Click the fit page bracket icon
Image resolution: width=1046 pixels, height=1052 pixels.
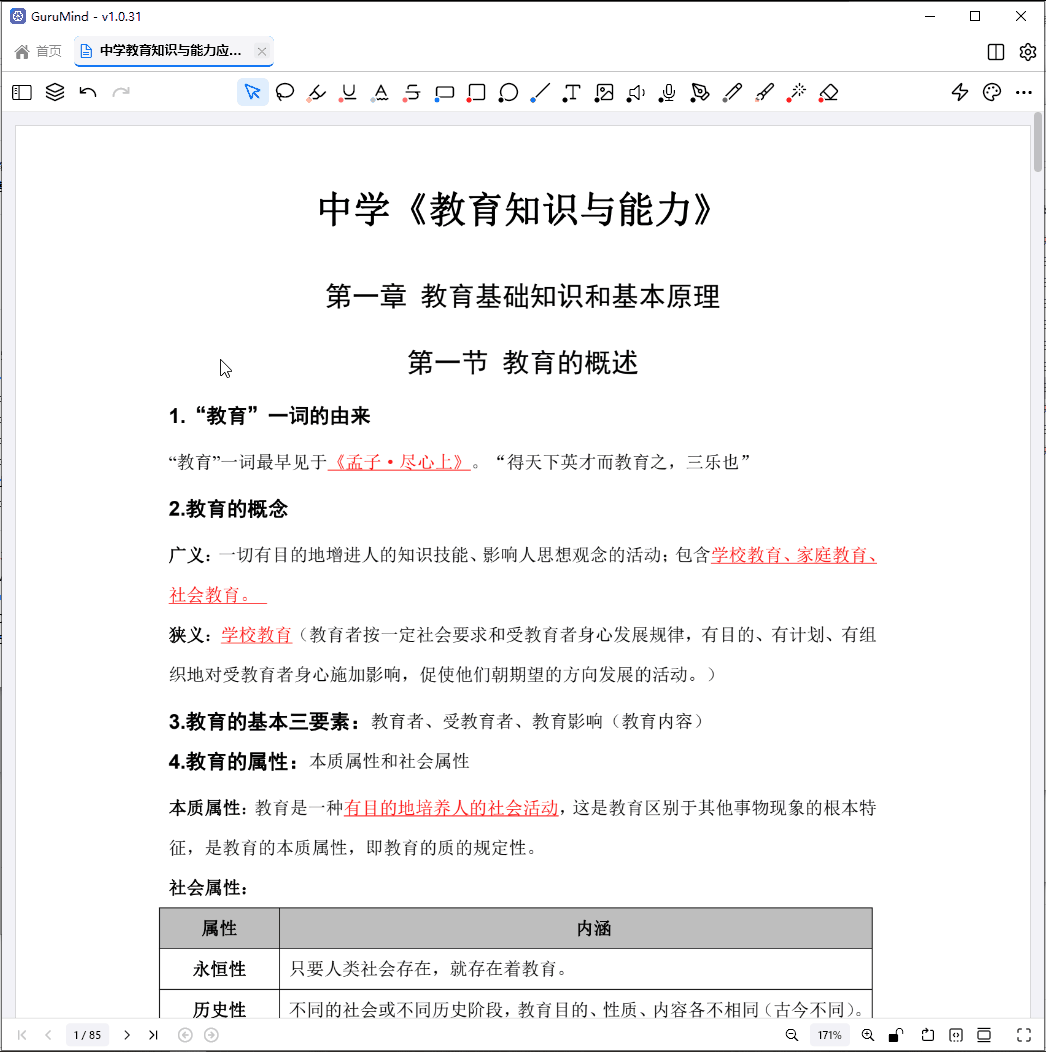tap(956, 1035)
